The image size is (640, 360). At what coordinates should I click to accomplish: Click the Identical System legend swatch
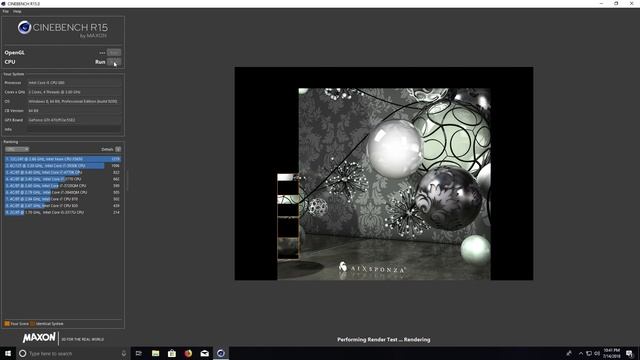pos(33,324)
